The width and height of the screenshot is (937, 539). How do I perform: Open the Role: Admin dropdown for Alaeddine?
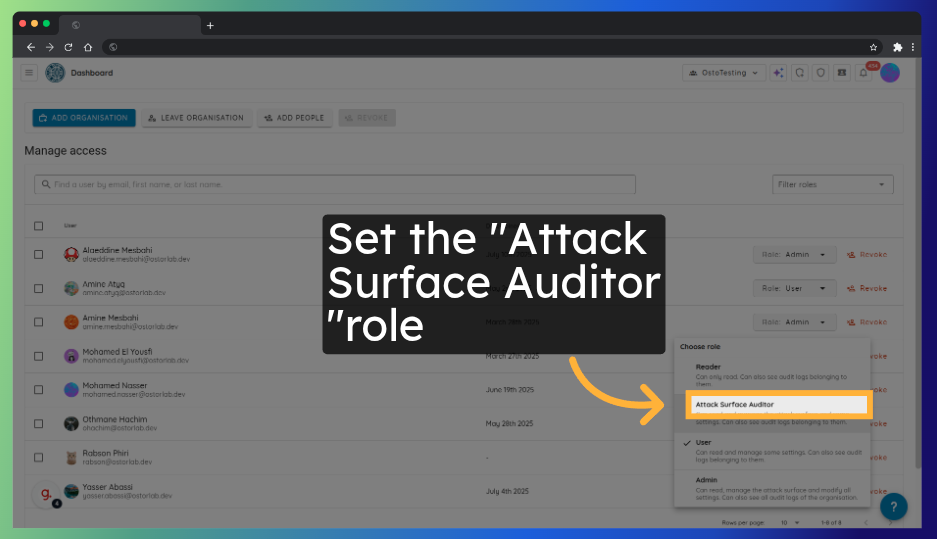794,255
